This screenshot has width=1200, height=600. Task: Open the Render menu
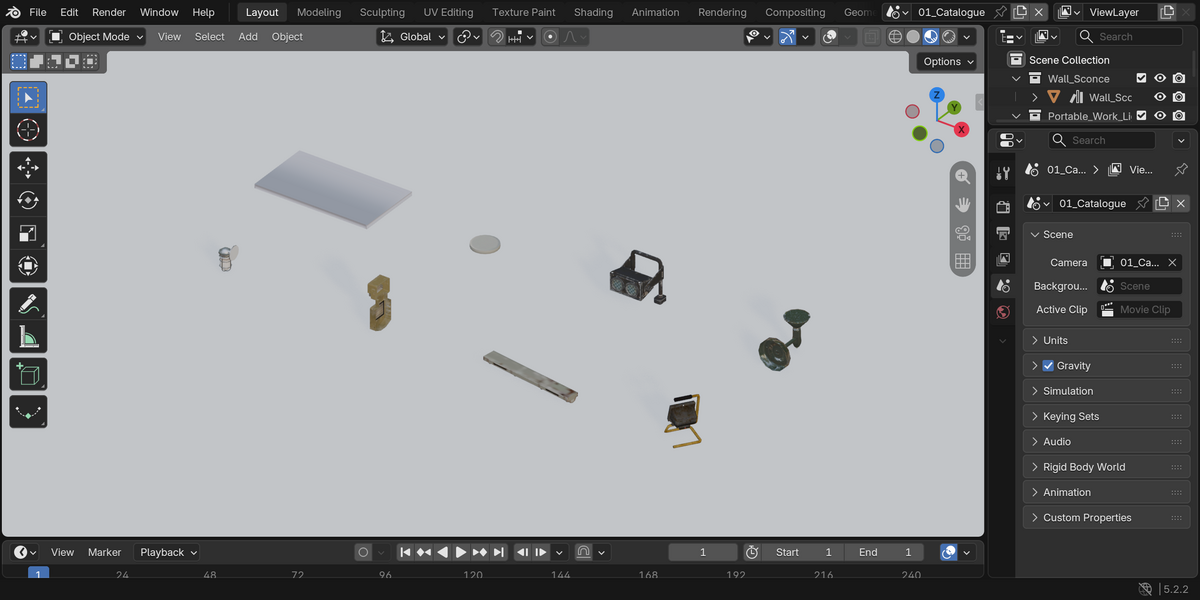pos(109,12)
